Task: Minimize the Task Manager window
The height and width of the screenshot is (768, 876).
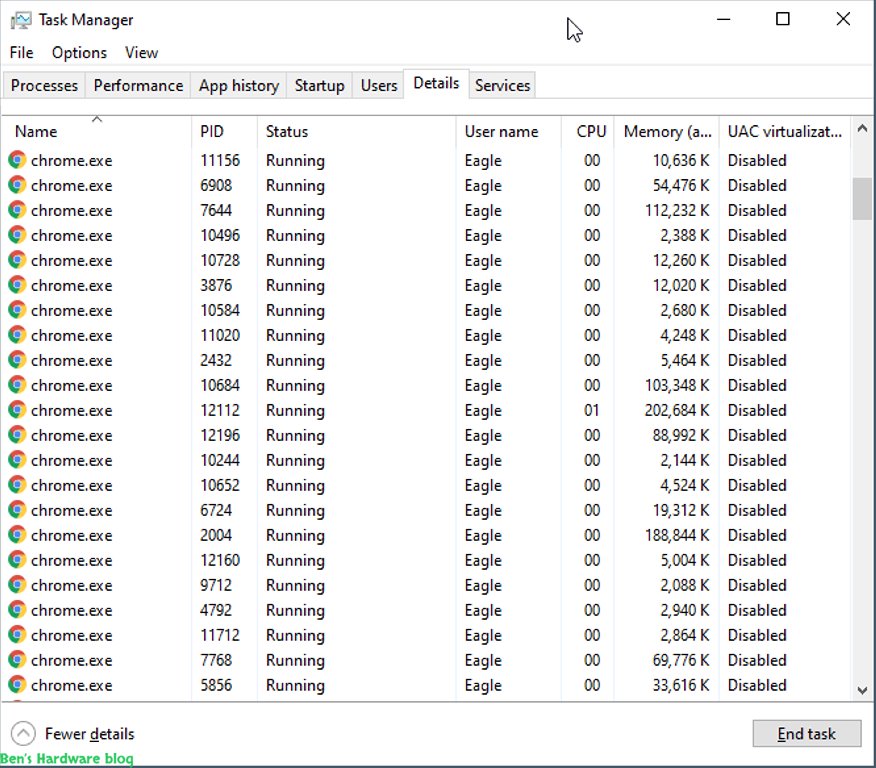Action: [x=723, y=19]
